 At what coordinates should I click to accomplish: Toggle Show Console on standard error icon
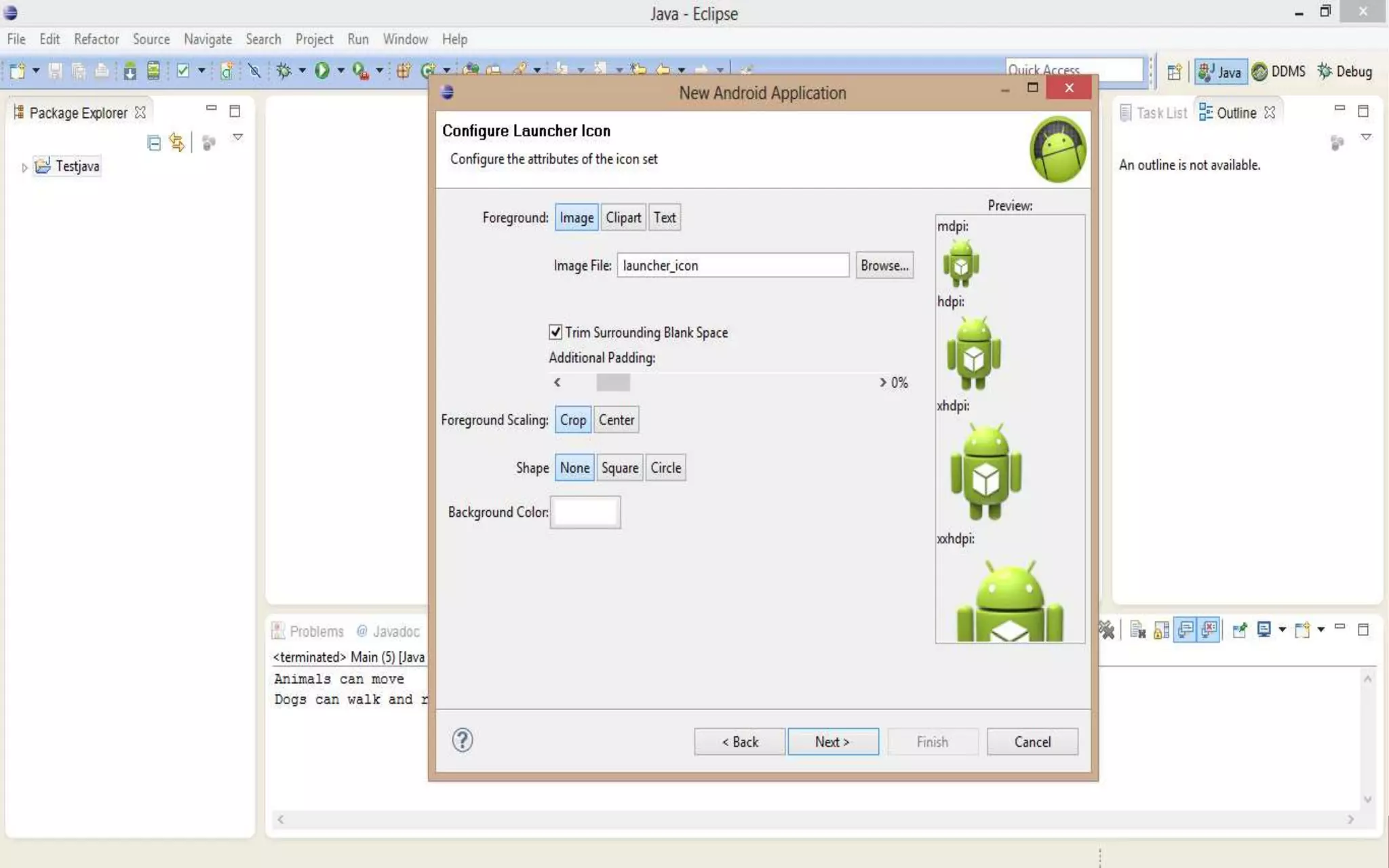(1209, 630)
